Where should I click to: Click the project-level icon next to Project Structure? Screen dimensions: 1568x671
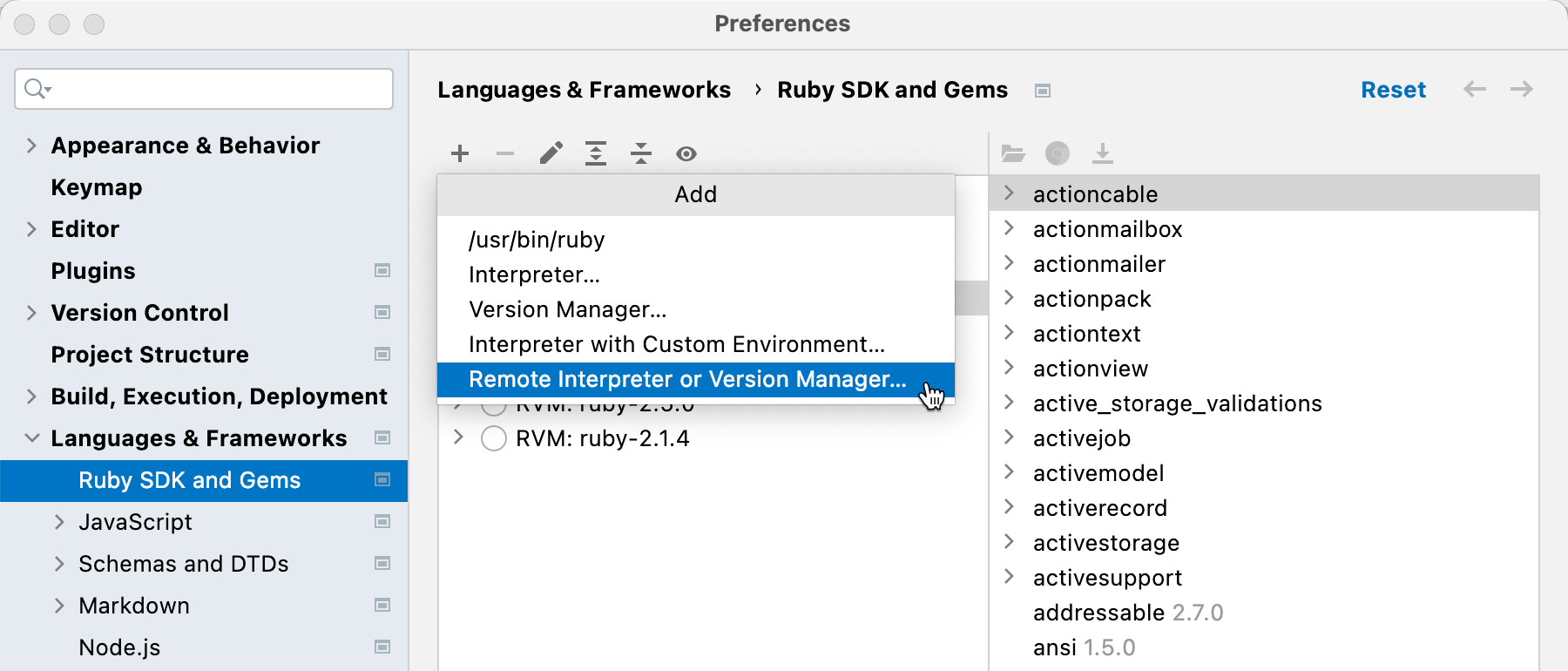click(x=382, y=355)
